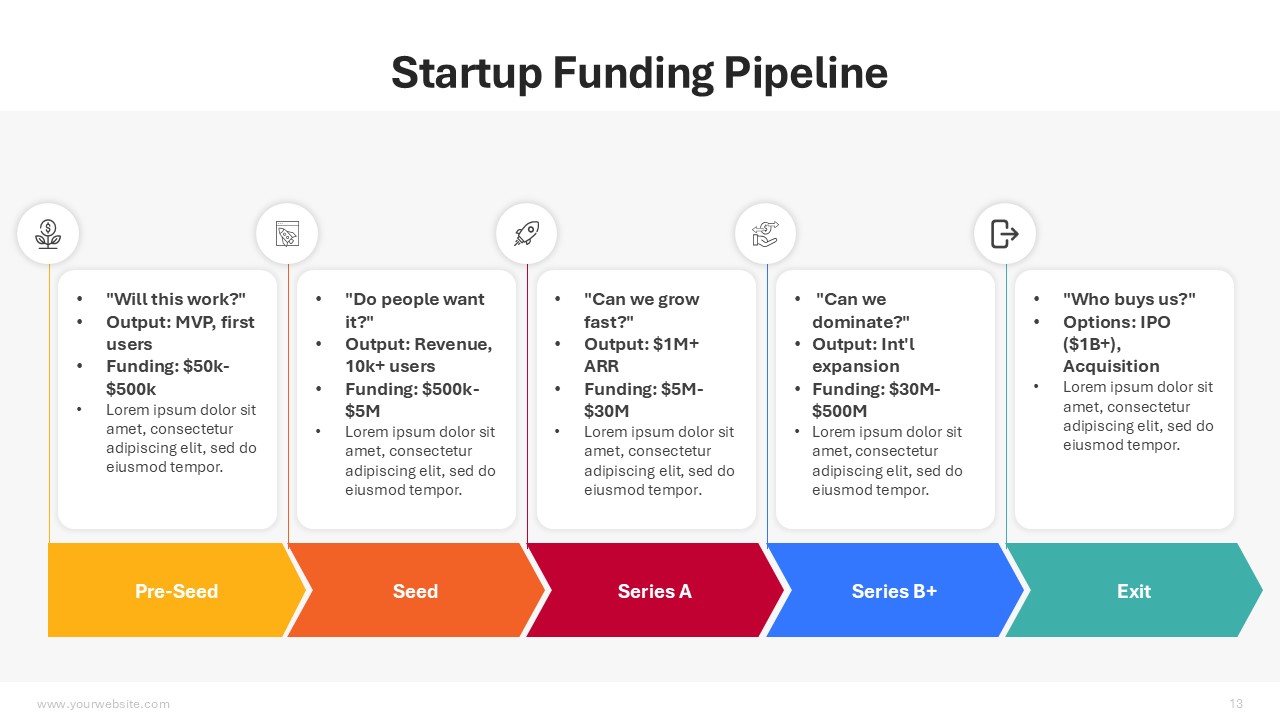Select the blue Series B+ arrow
Viewport: 1280px width, 720px height.
click(x=894, y=591)
